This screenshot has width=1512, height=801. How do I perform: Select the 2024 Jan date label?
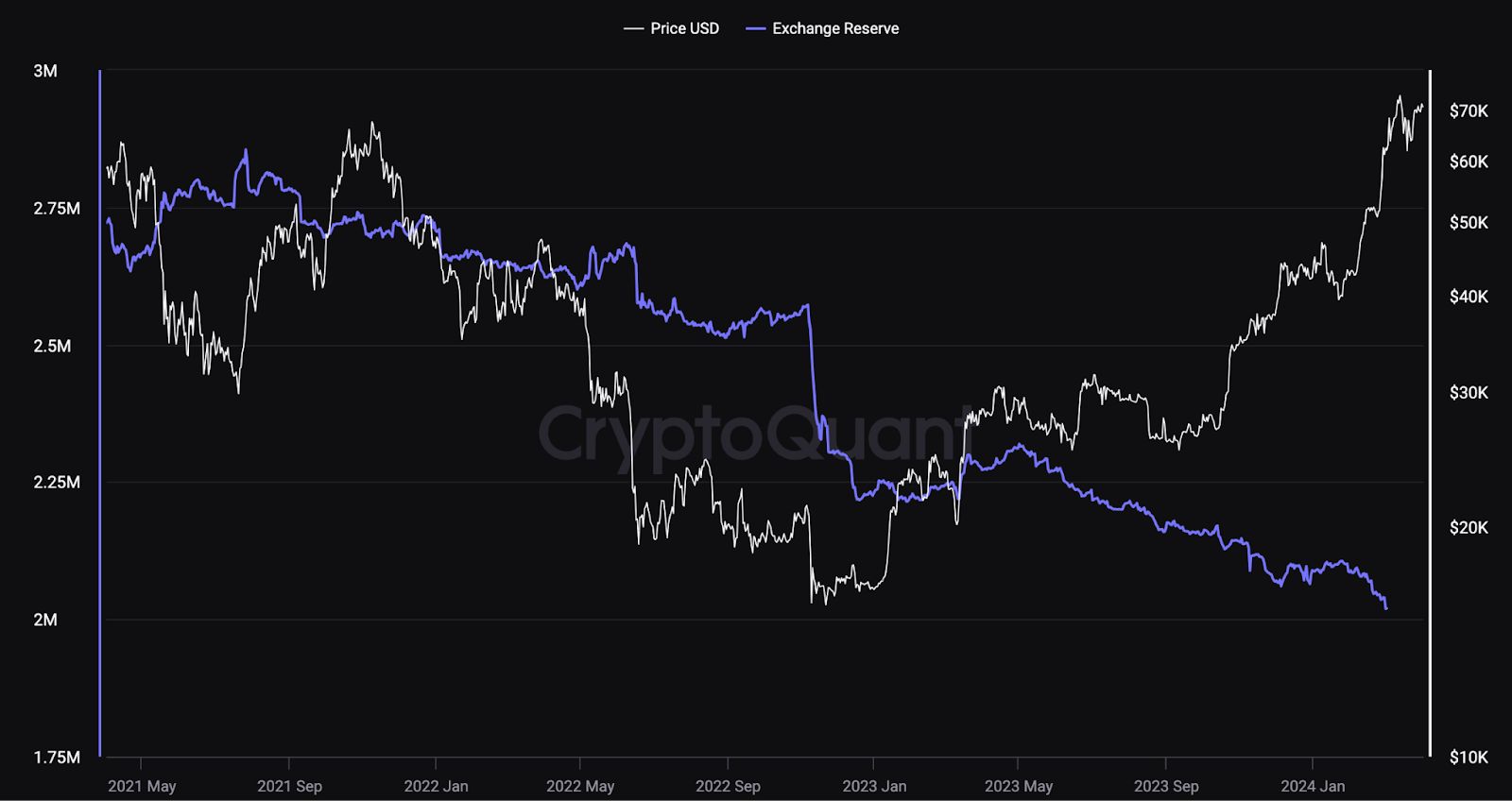(1313, 786)
